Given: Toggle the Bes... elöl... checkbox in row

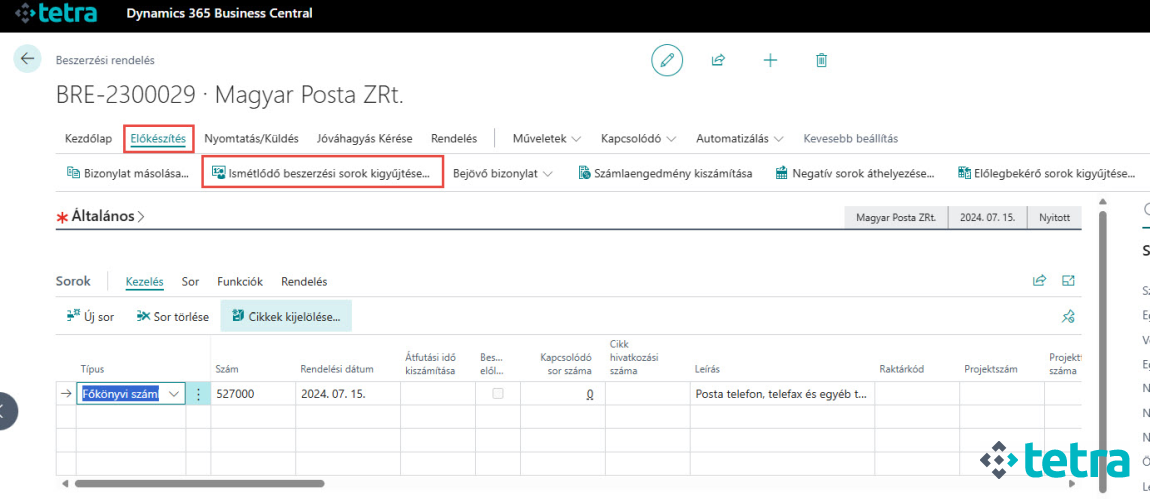Looking at the screenshot, I should click(x=498, y=393).
